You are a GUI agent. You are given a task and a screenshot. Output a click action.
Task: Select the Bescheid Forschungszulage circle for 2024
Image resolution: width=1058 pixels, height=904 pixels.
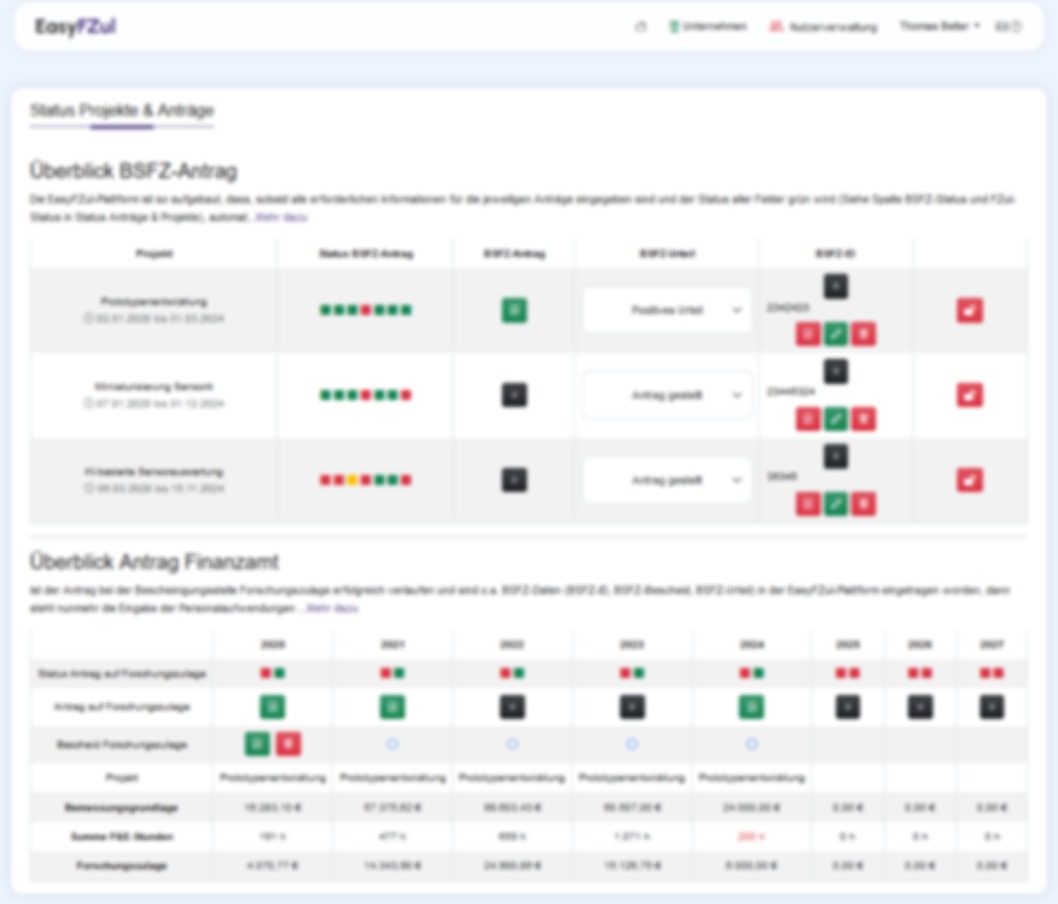click(x=752, y=744)
